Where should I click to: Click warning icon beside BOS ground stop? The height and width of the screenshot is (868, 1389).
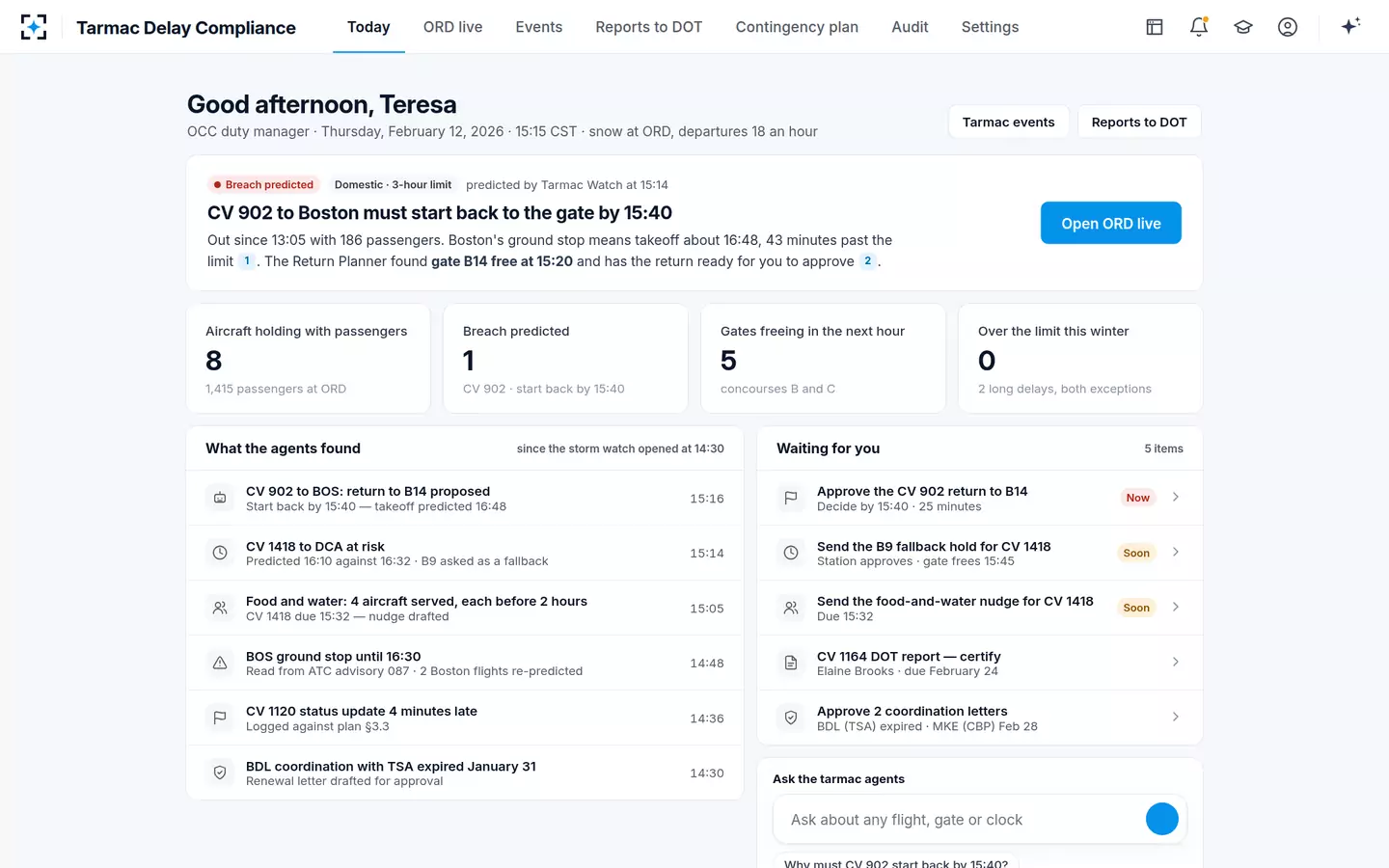click(x=220, y=664)
